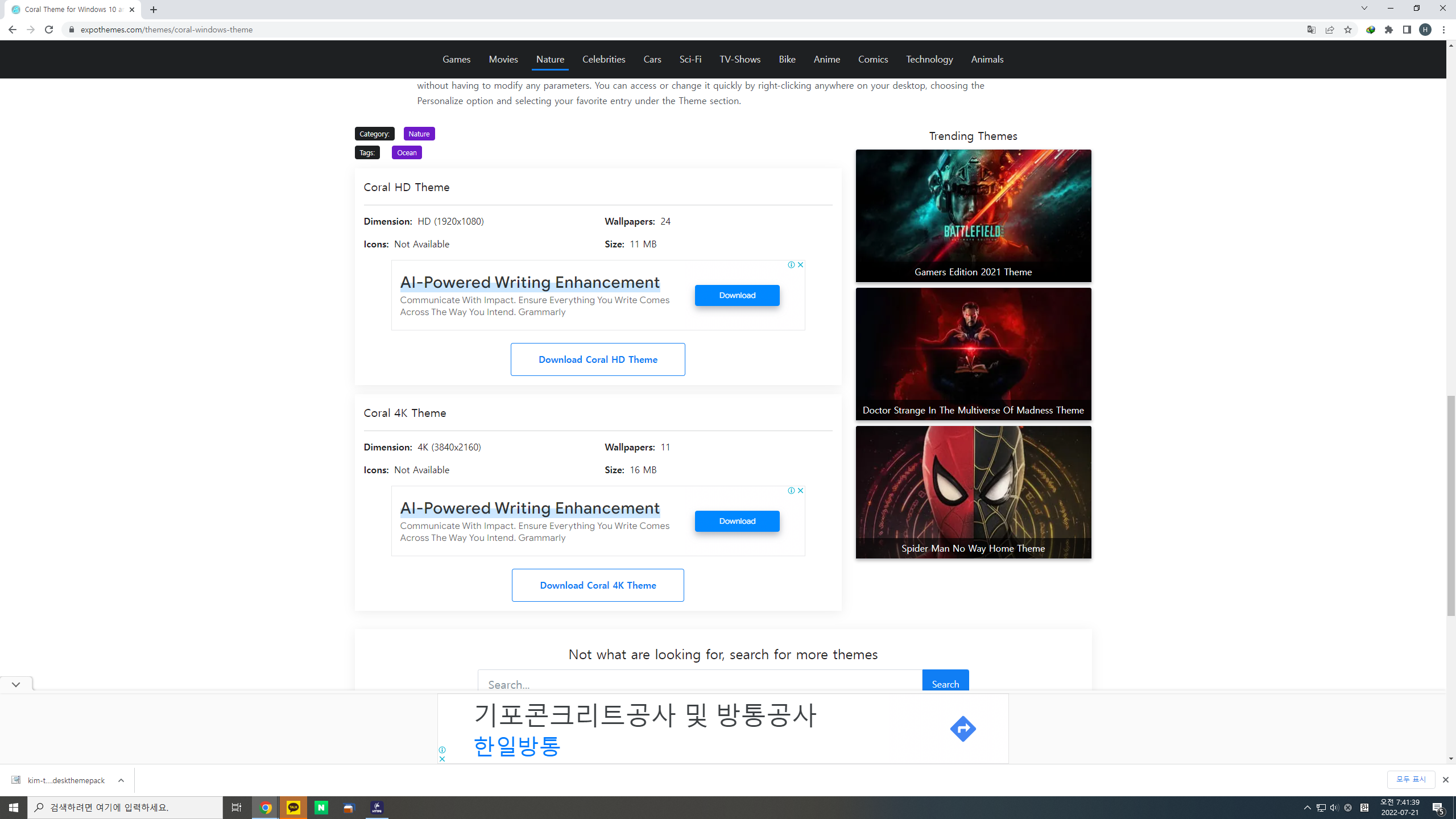Close the downloads bar
Screen dimensions: 1456x819
tap(1445, 780)
